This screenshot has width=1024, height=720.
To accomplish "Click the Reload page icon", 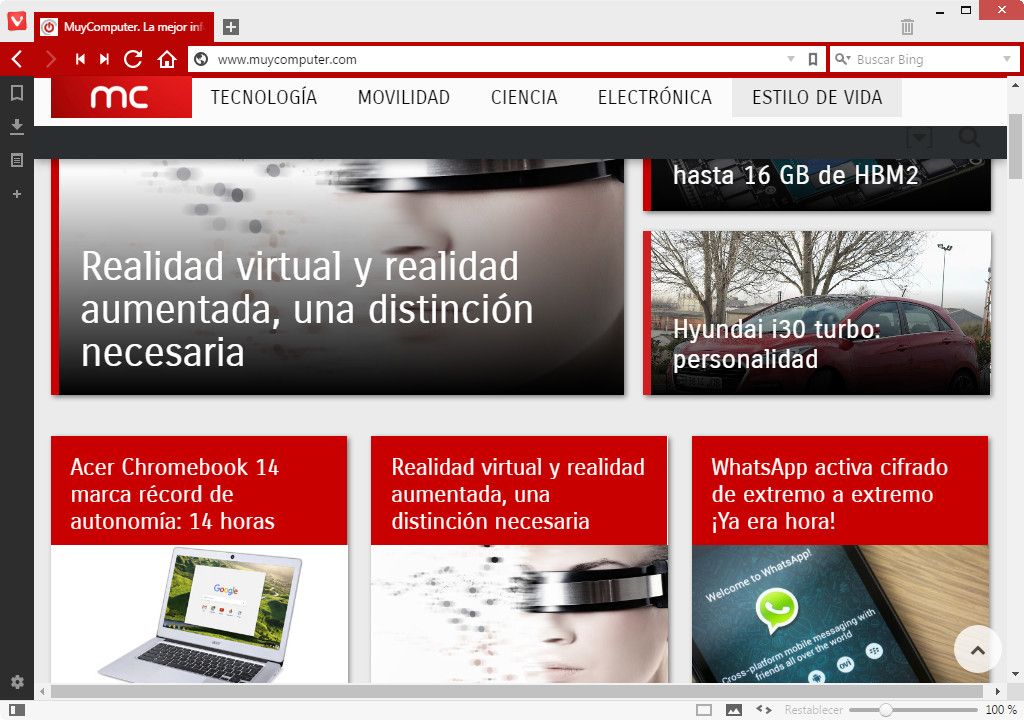I will pos(132,59).
